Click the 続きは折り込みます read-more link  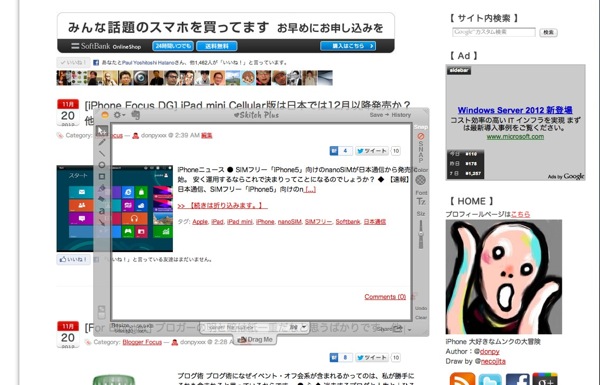(x=222, y=206)
